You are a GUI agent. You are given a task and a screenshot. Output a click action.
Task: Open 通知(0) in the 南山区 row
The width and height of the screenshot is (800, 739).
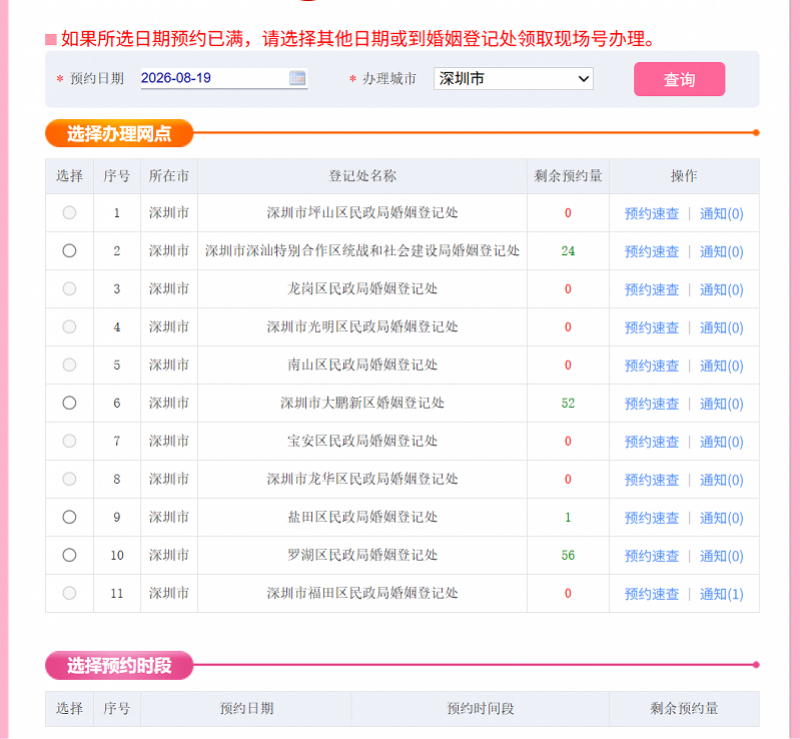tap(721, 365)
